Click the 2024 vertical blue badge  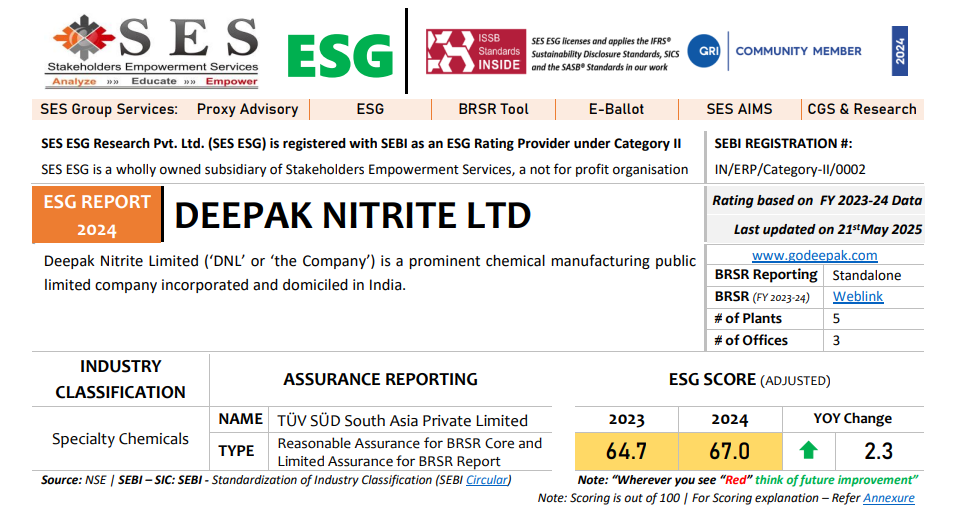[x=900, y=51]
